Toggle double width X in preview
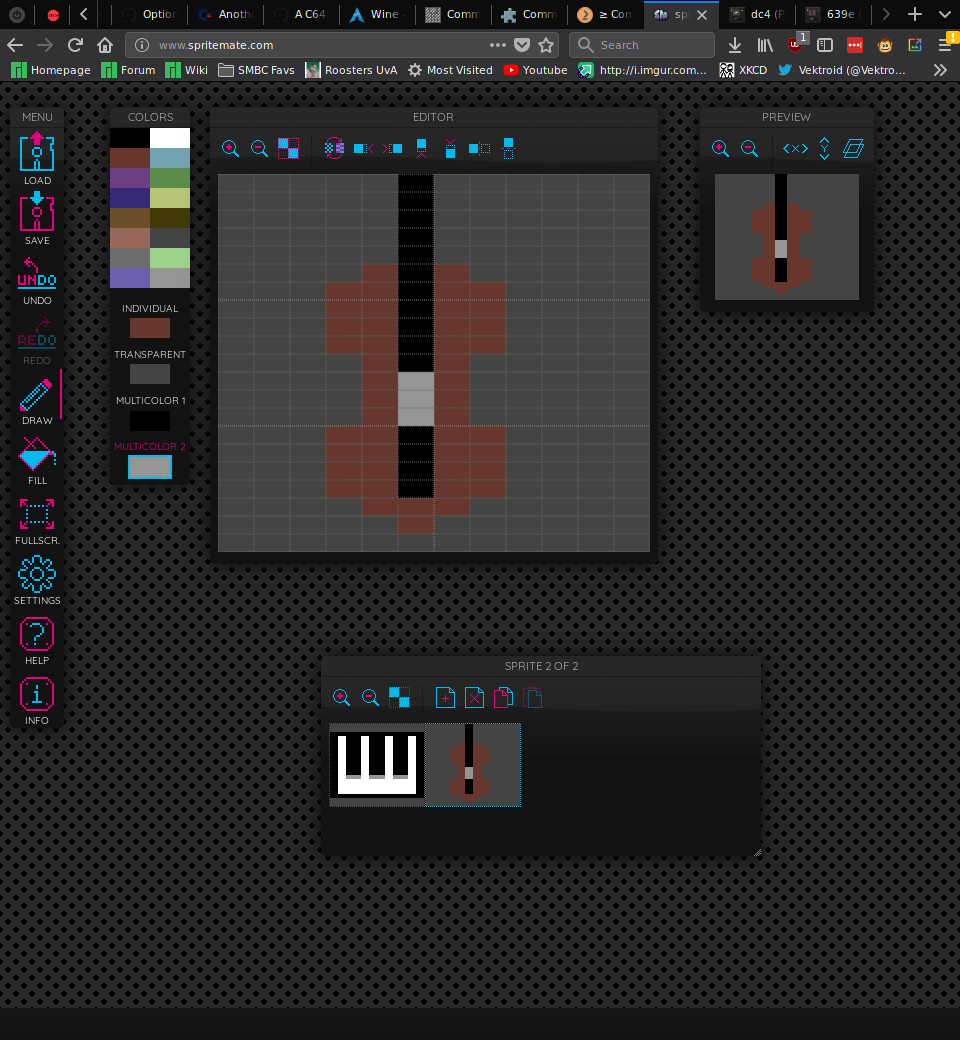Viewport: 960px width, 1040px height. [x=795, y=148]
